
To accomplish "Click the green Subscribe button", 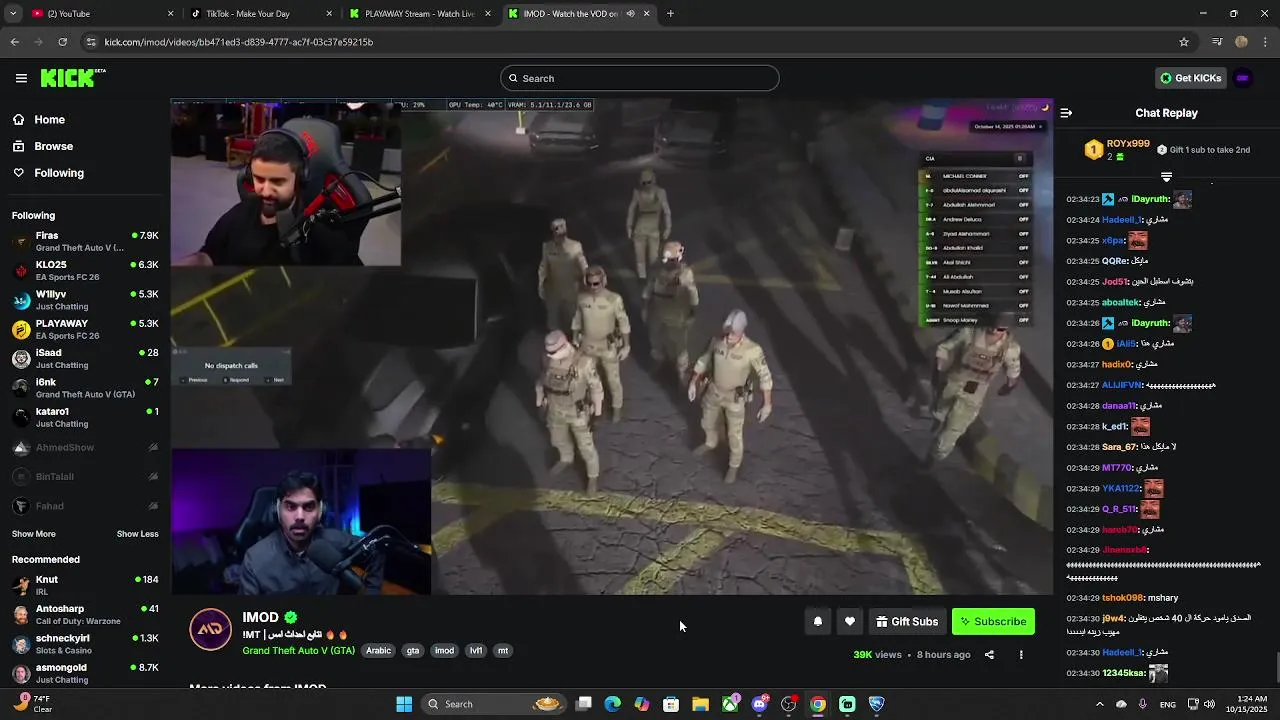I will (x=993, y=622).
